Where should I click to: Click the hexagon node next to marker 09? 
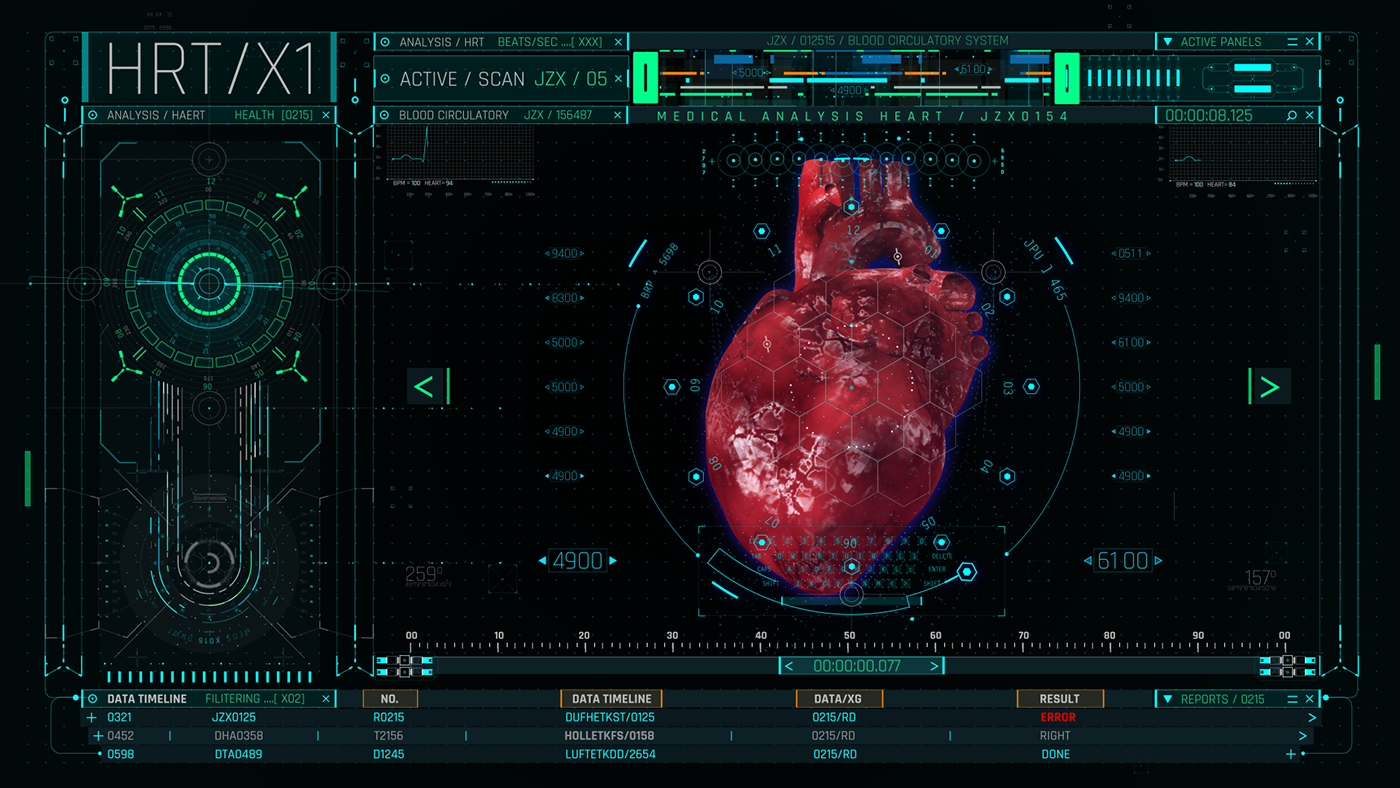point(672,386)
